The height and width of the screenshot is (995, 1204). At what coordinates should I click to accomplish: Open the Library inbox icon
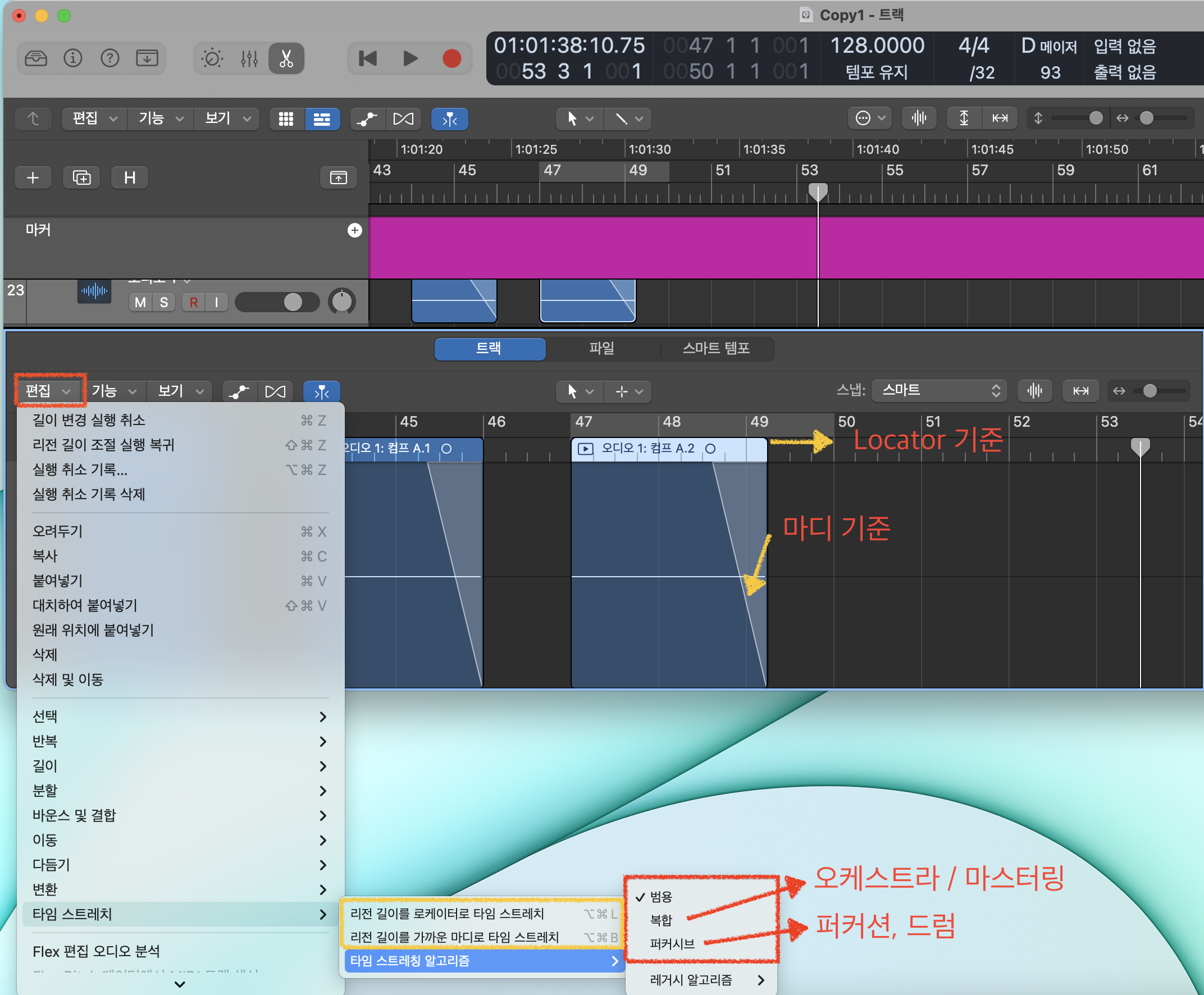pos(36,58)
